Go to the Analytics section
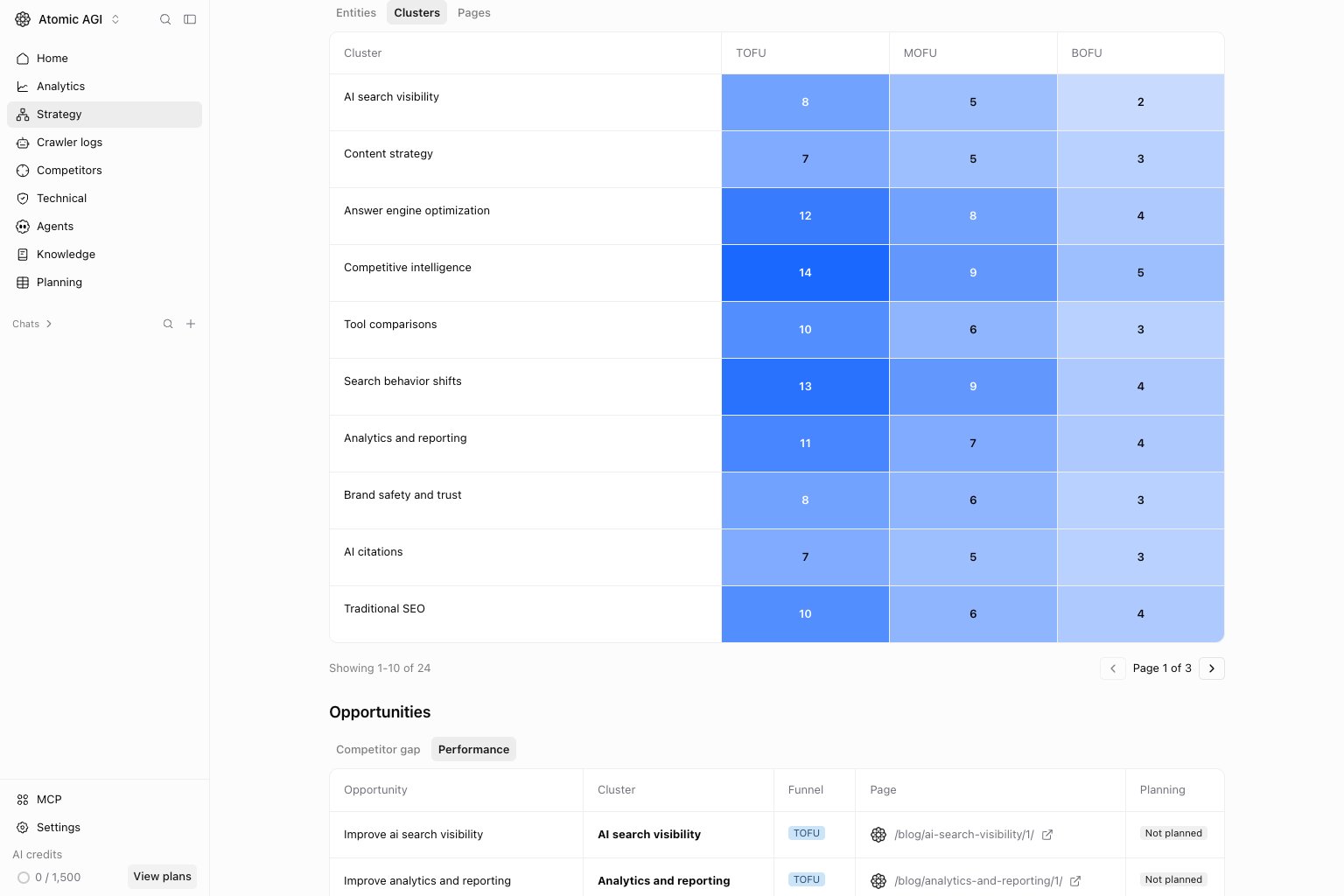The image size is (1344, 896). 104,87
